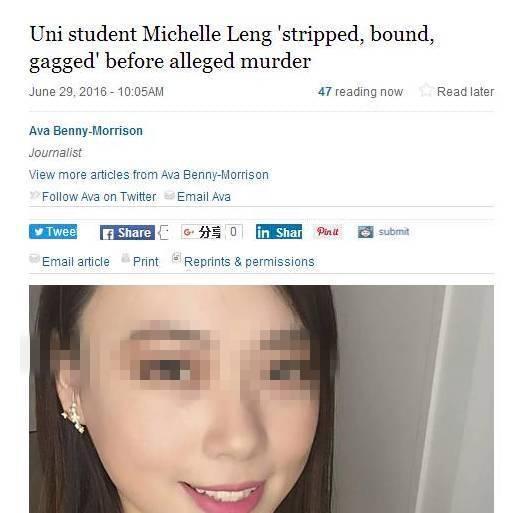Share the article on LinkedIn
The width and height of the screenshot is (511, 513).
pyautogui.click(x=279, y=232)
